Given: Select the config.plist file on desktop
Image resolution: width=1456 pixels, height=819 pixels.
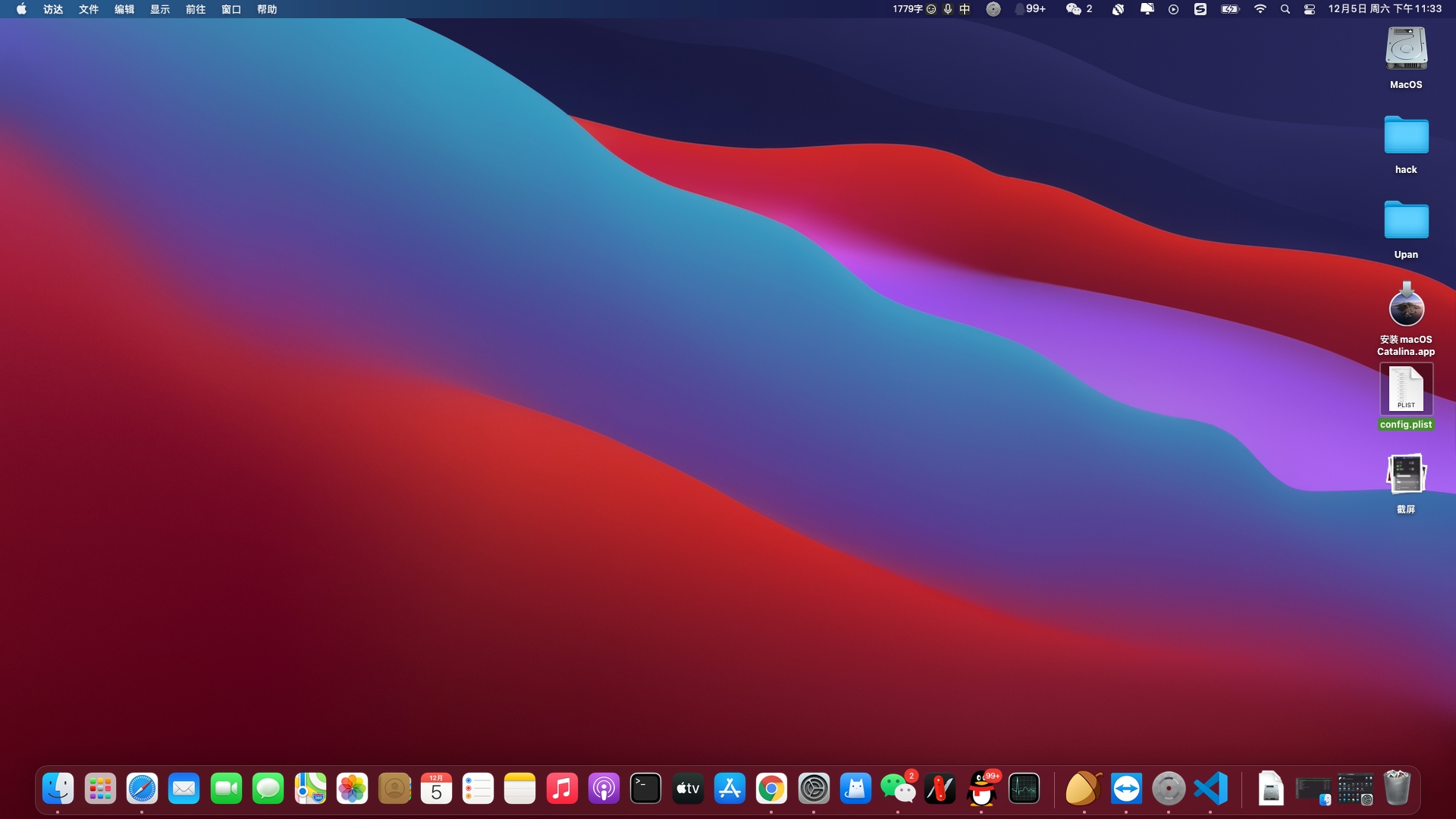Looking at the screenshot, I should (1405, 390).
